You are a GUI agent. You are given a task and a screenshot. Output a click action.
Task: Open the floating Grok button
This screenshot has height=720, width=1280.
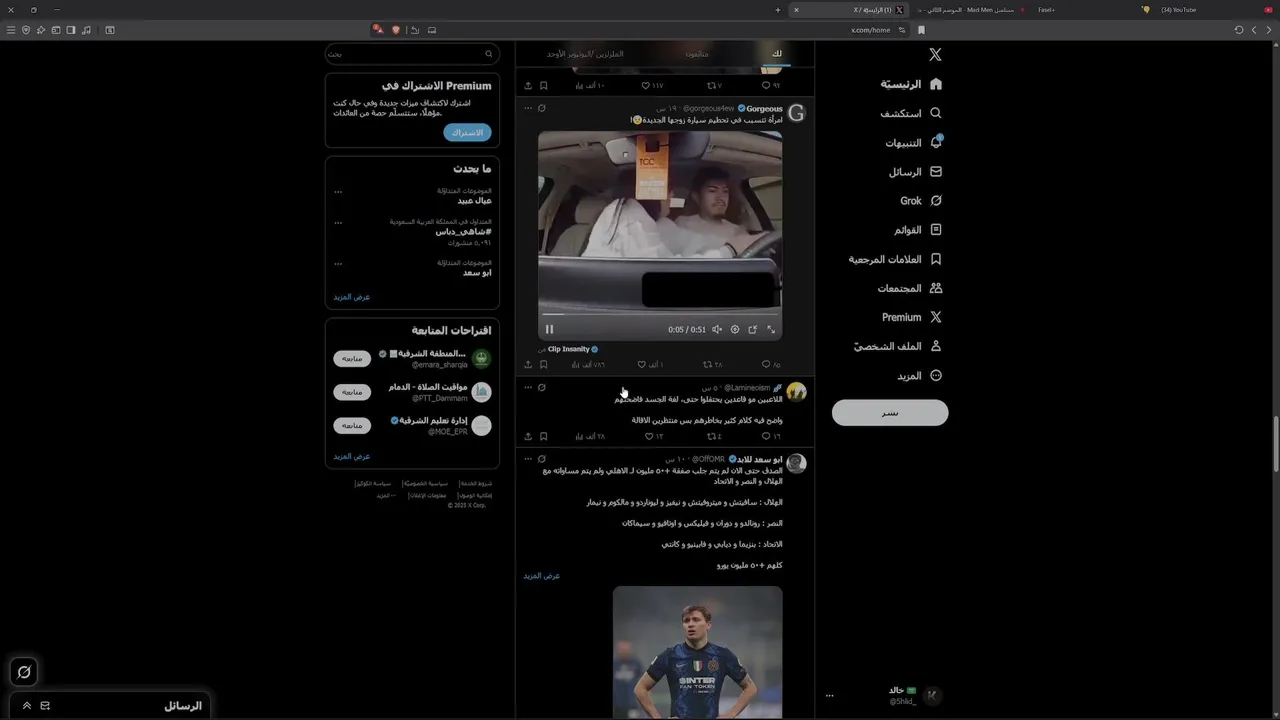[24, 672]
